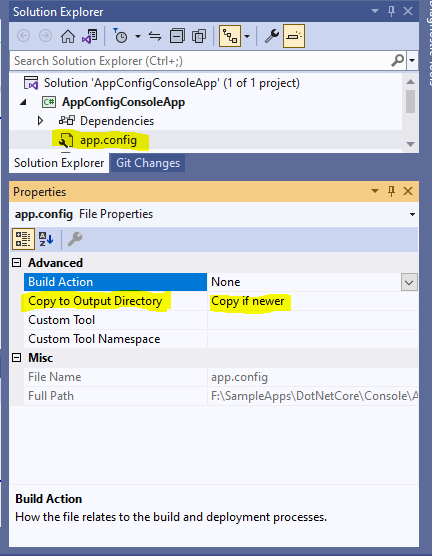Toggle Show All Files icon

[199, 36]
